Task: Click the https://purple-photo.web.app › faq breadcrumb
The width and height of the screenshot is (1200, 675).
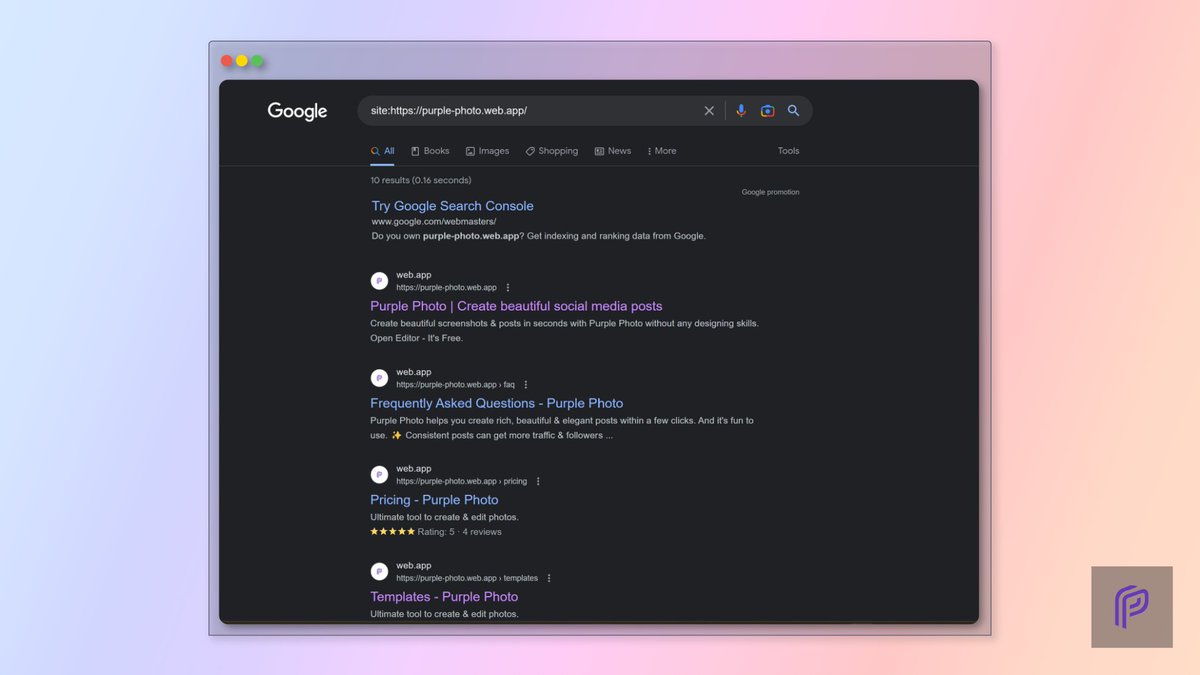Action: click(x=455, y=384)
